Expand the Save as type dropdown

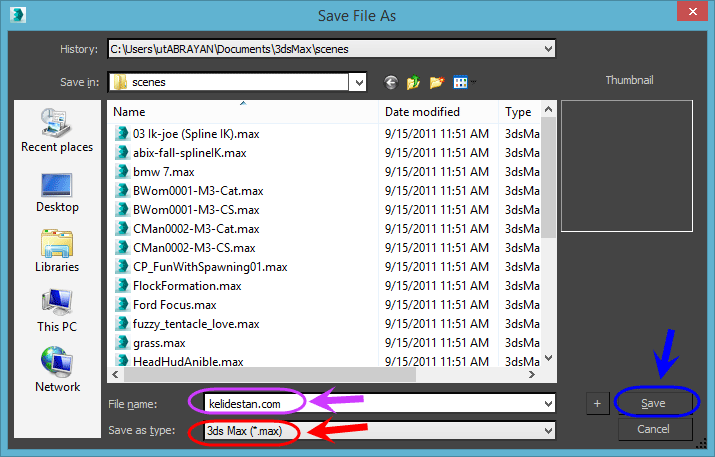pyautogui.click(x=548, y=431)
